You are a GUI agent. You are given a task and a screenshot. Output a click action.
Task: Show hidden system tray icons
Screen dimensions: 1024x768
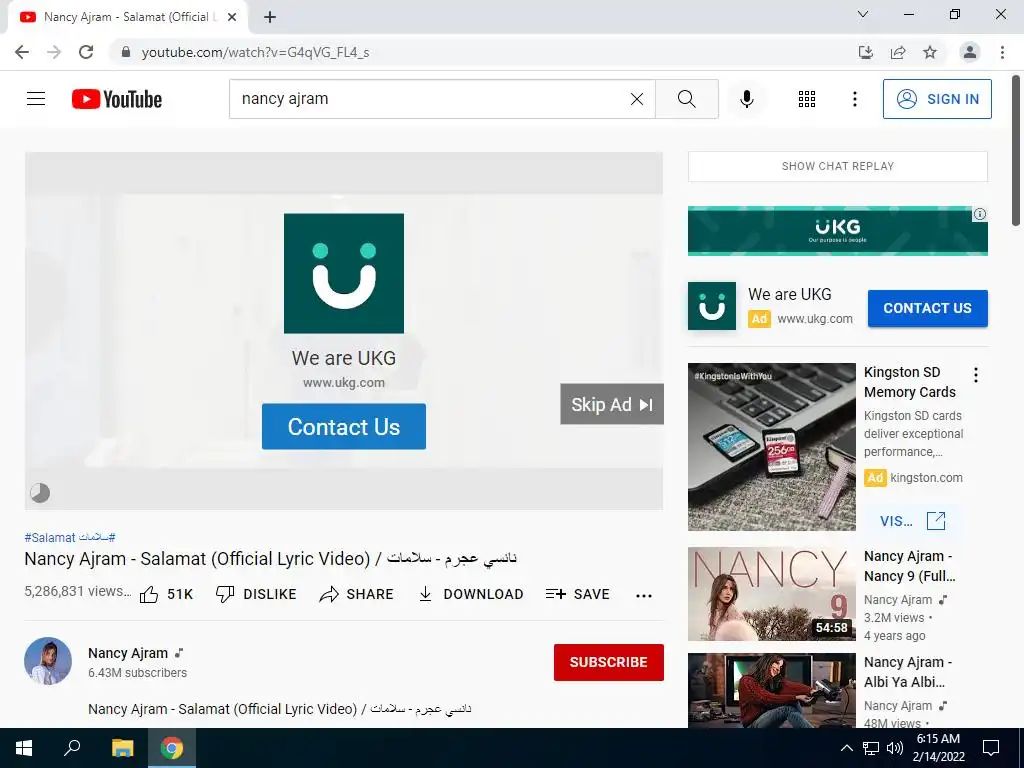846,748
